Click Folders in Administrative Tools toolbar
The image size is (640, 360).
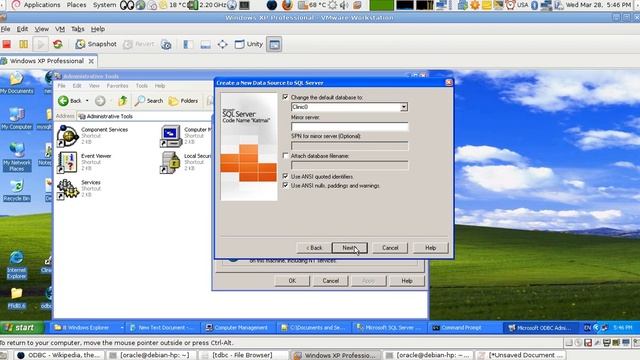coord(184,100)
